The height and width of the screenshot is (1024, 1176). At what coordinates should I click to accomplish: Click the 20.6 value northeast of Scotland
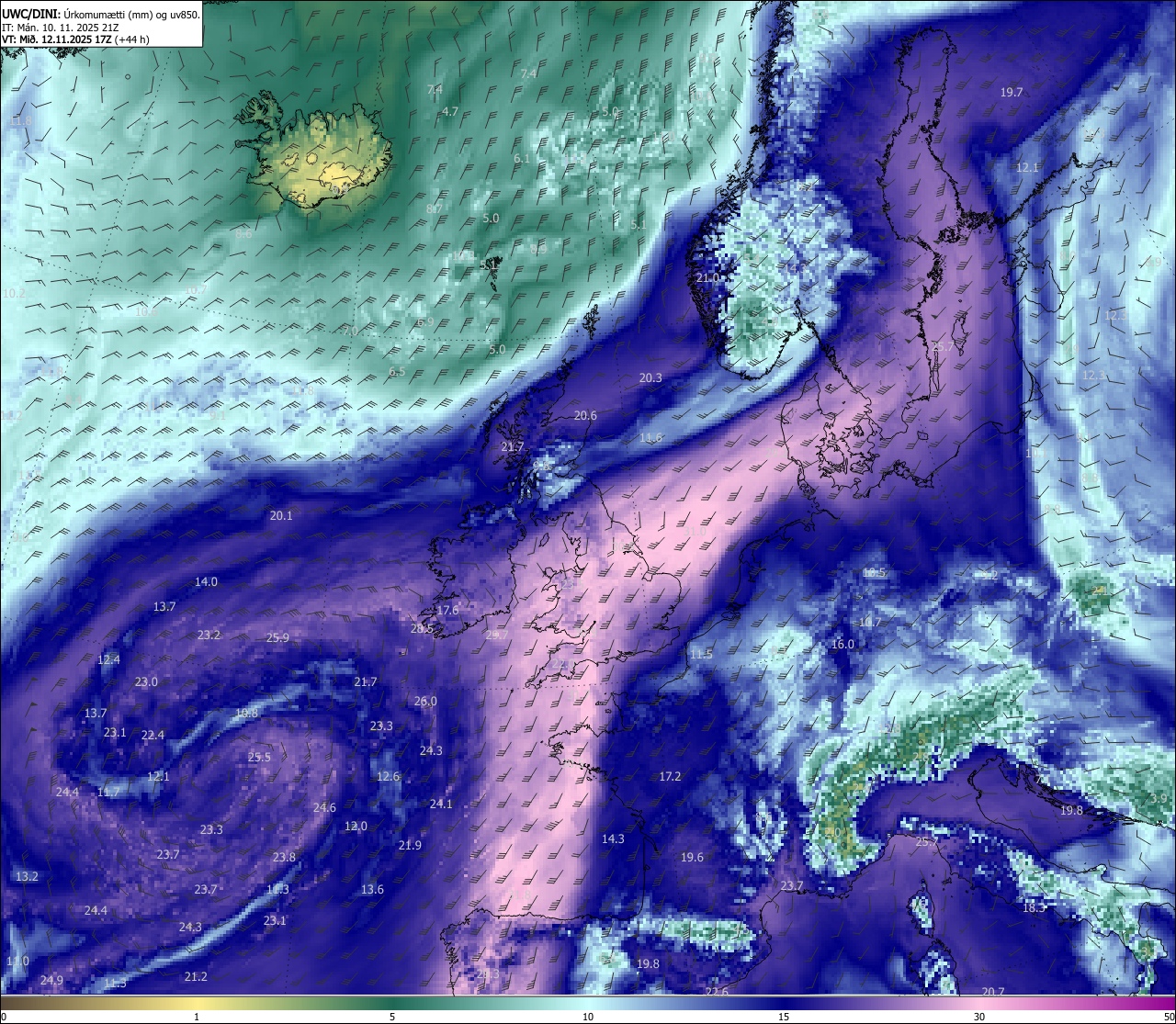pyautogui.click(x=585, y=415)
